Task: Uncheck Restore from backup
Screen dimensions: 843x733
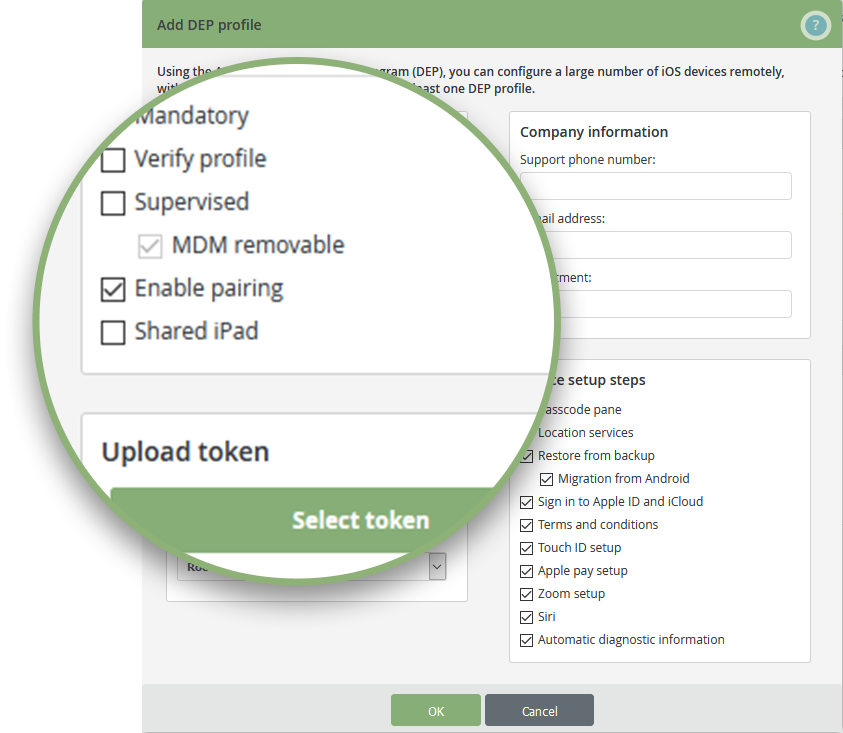Action: pos(527,456)
